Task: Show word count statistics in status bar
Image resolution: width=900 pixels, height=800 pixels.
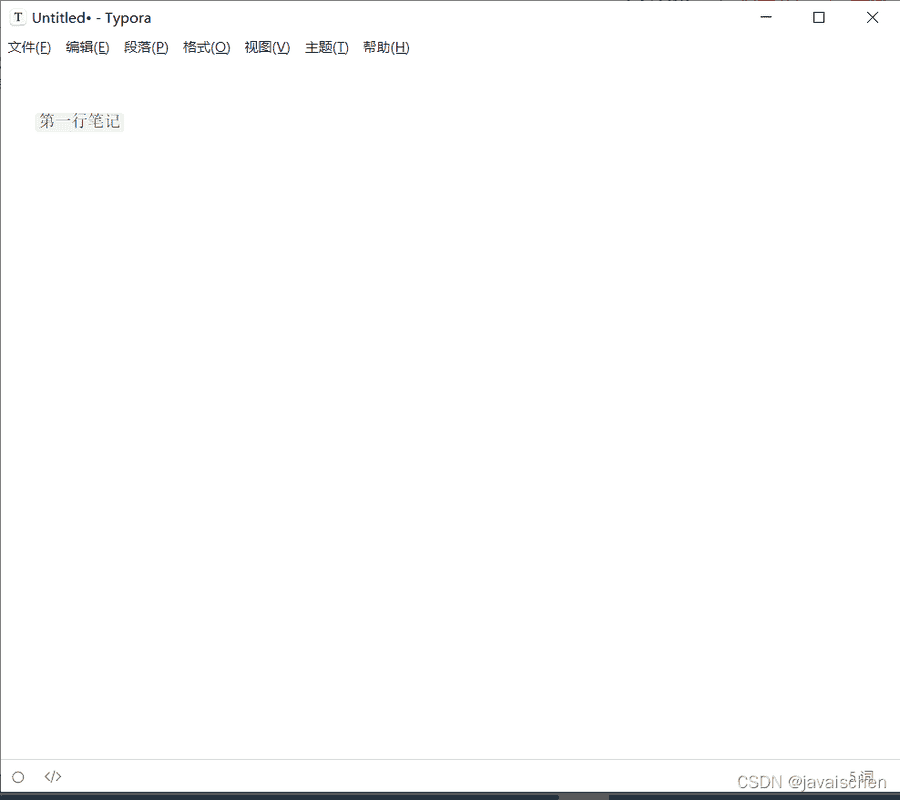Action: pyautogui.click(x=862, y=777)
